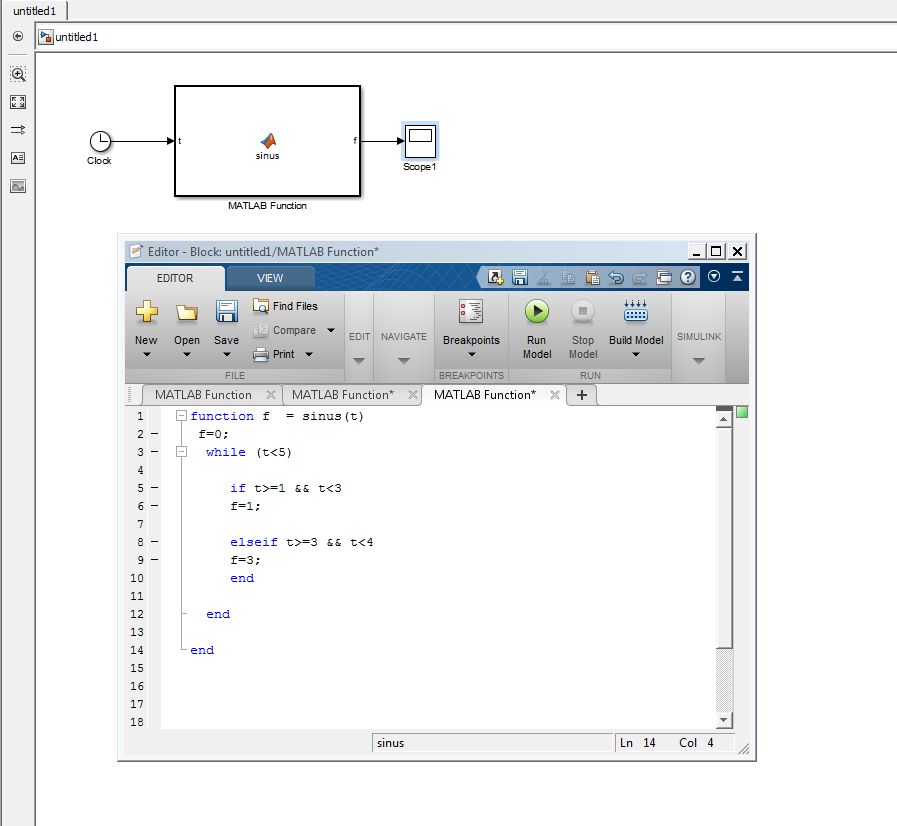Click the Find Files button
This screenshot has width=897, height=826.
coord(285,306)
